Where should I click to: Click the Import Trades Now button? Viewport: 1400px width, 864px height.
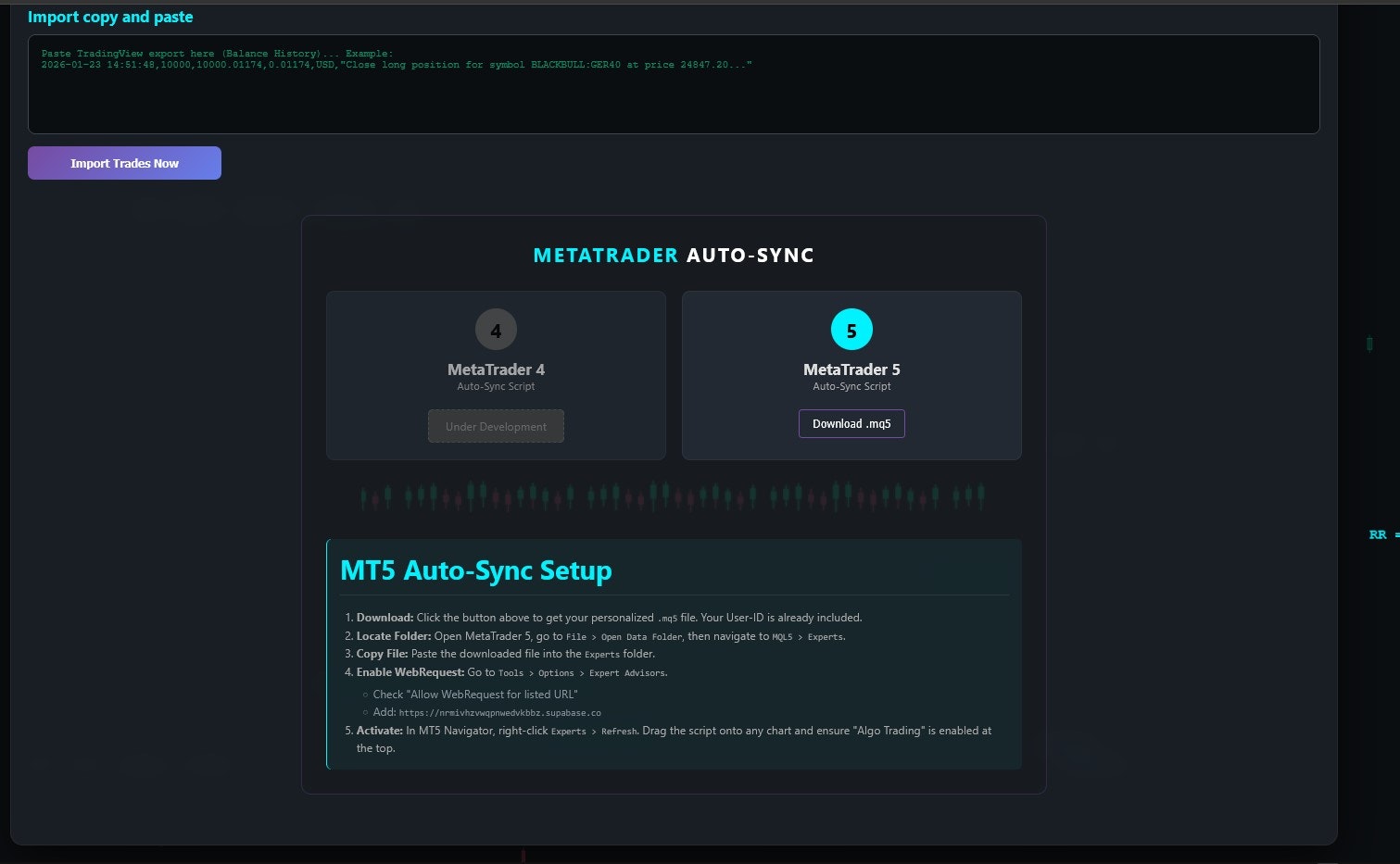click(x=124, y=163)
